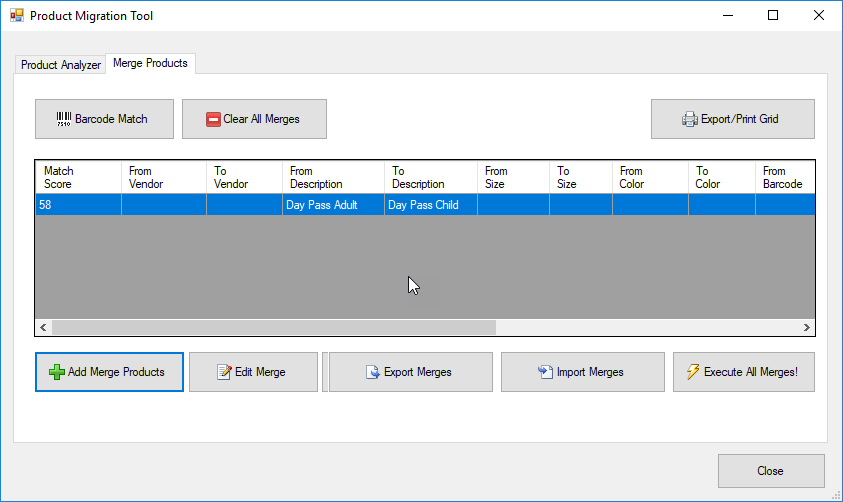Click the Execute All Merges! button label
The image size is (843, 502).
click(x=751, y=372)
